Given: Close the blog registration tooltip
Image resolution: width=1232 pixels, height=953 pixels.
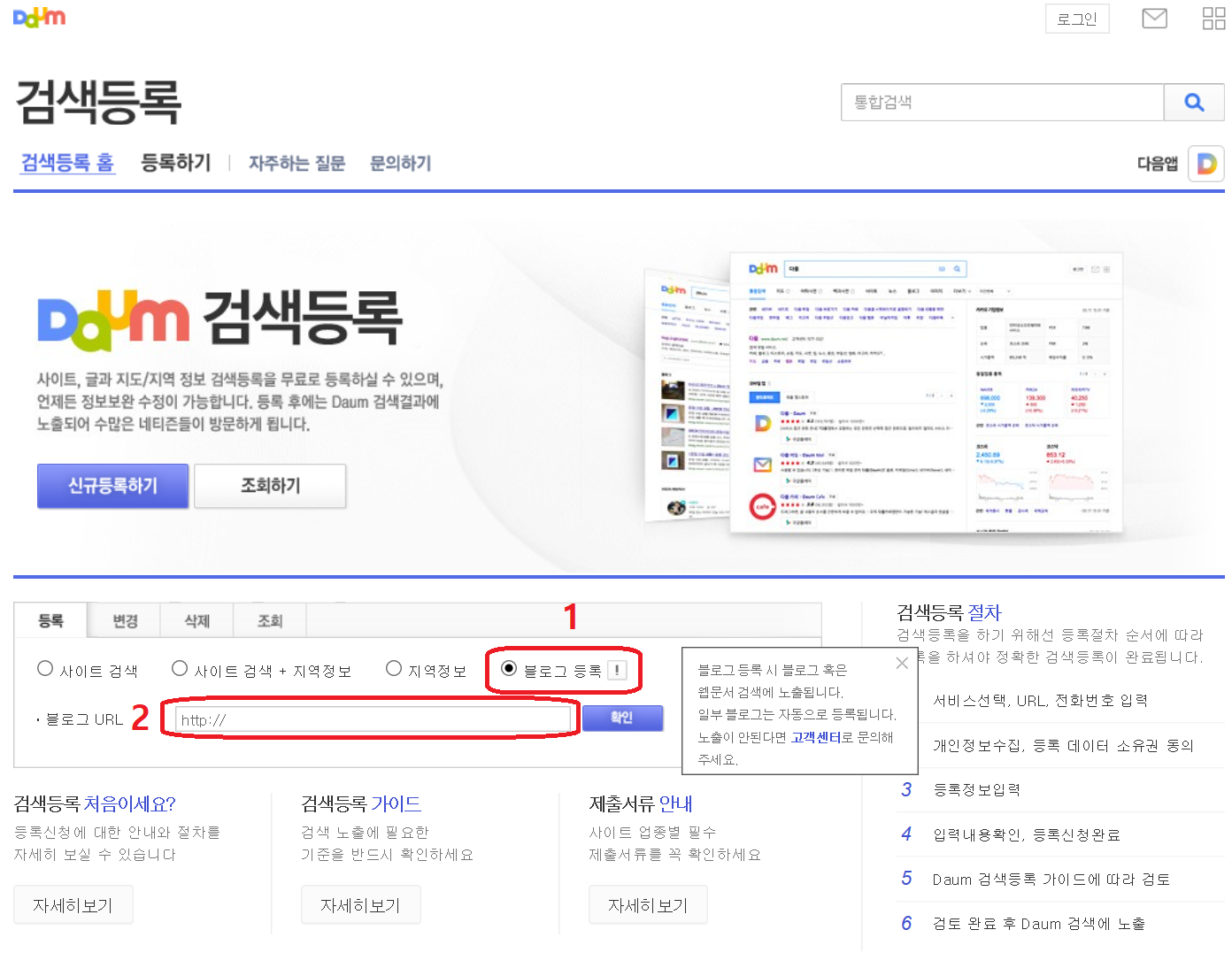Looking at the screenshot, I should (902, 663).
